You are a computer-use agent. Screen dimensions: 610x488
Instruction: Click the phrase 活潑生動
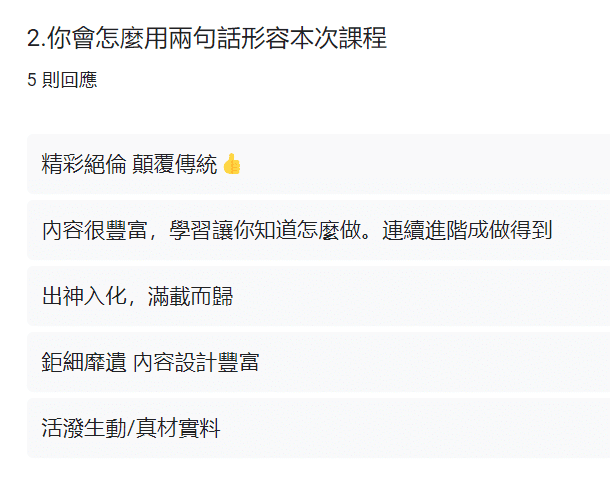click(x=84, y=428)
